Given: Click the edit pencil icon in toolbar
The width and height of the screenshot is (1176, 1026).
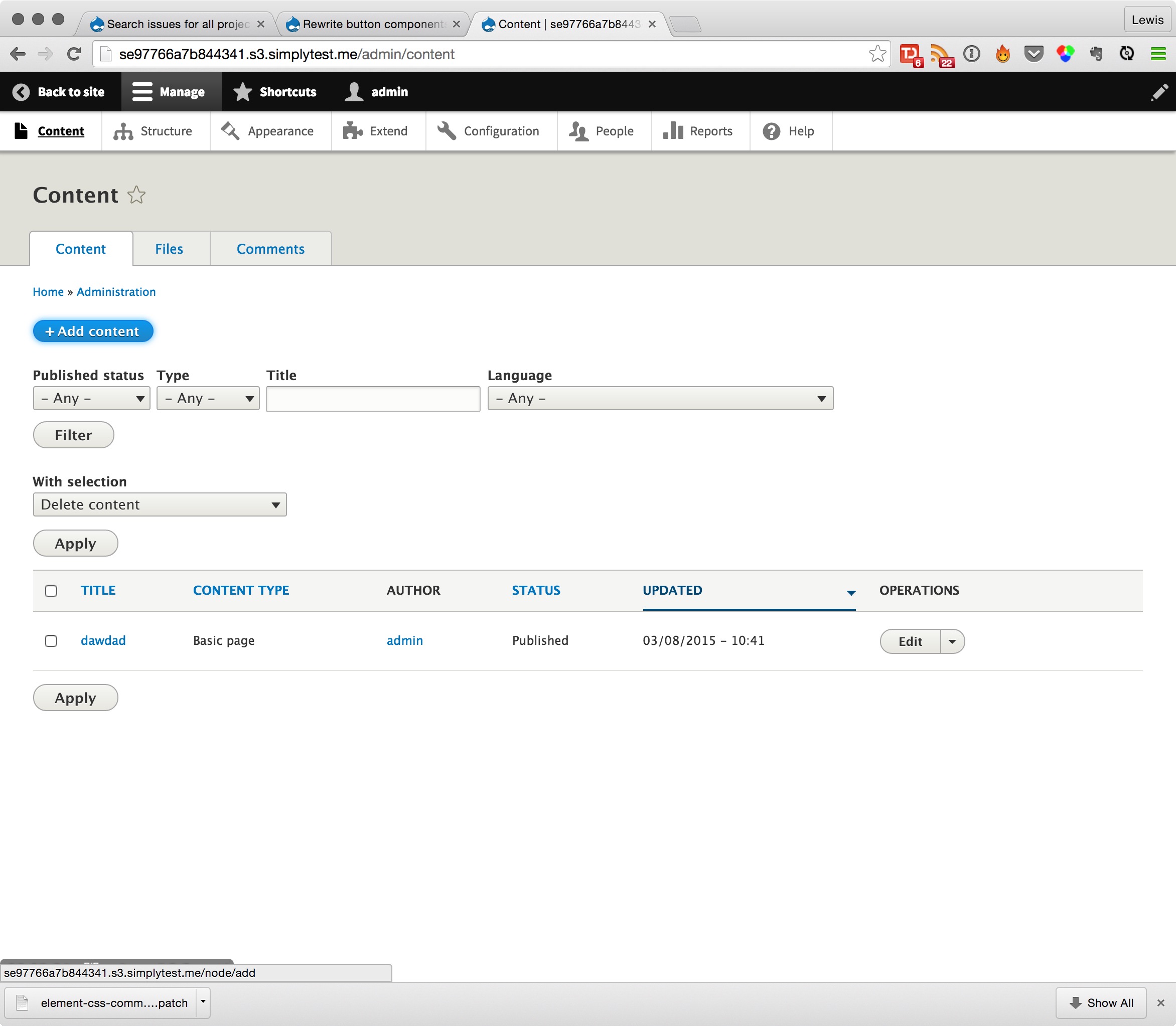Looking at the screenshot, I should pyautogui.click(x=1159, y=92).
